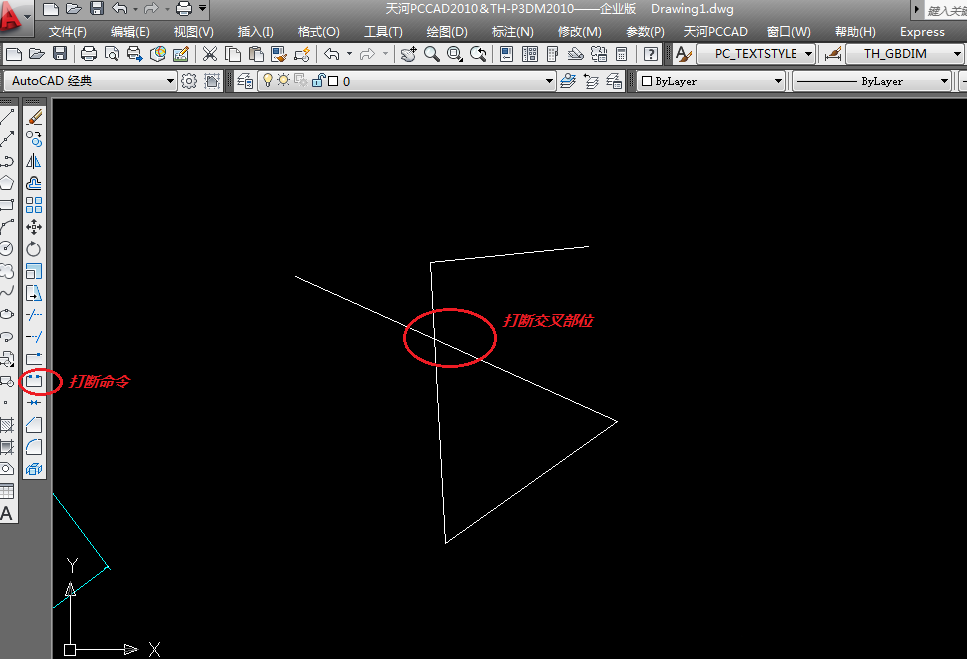Expand the PC_TEXTSTYLE text style dropdown
Viewport: 967px width, 659px height.
756,54
